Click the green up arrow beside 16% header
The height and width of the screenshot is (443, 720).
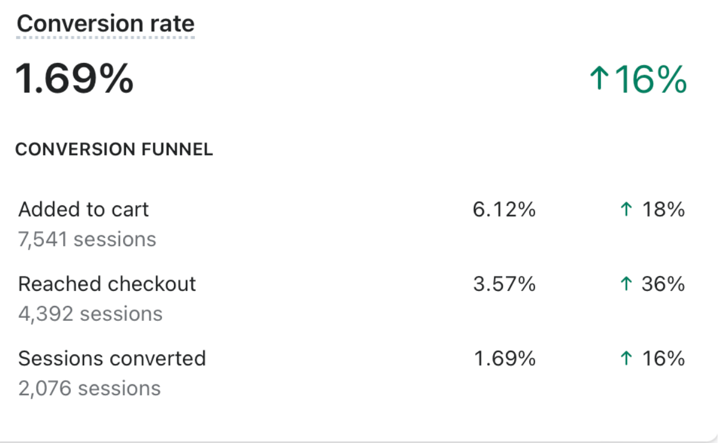pyautogui.click(x=599, y=78)
